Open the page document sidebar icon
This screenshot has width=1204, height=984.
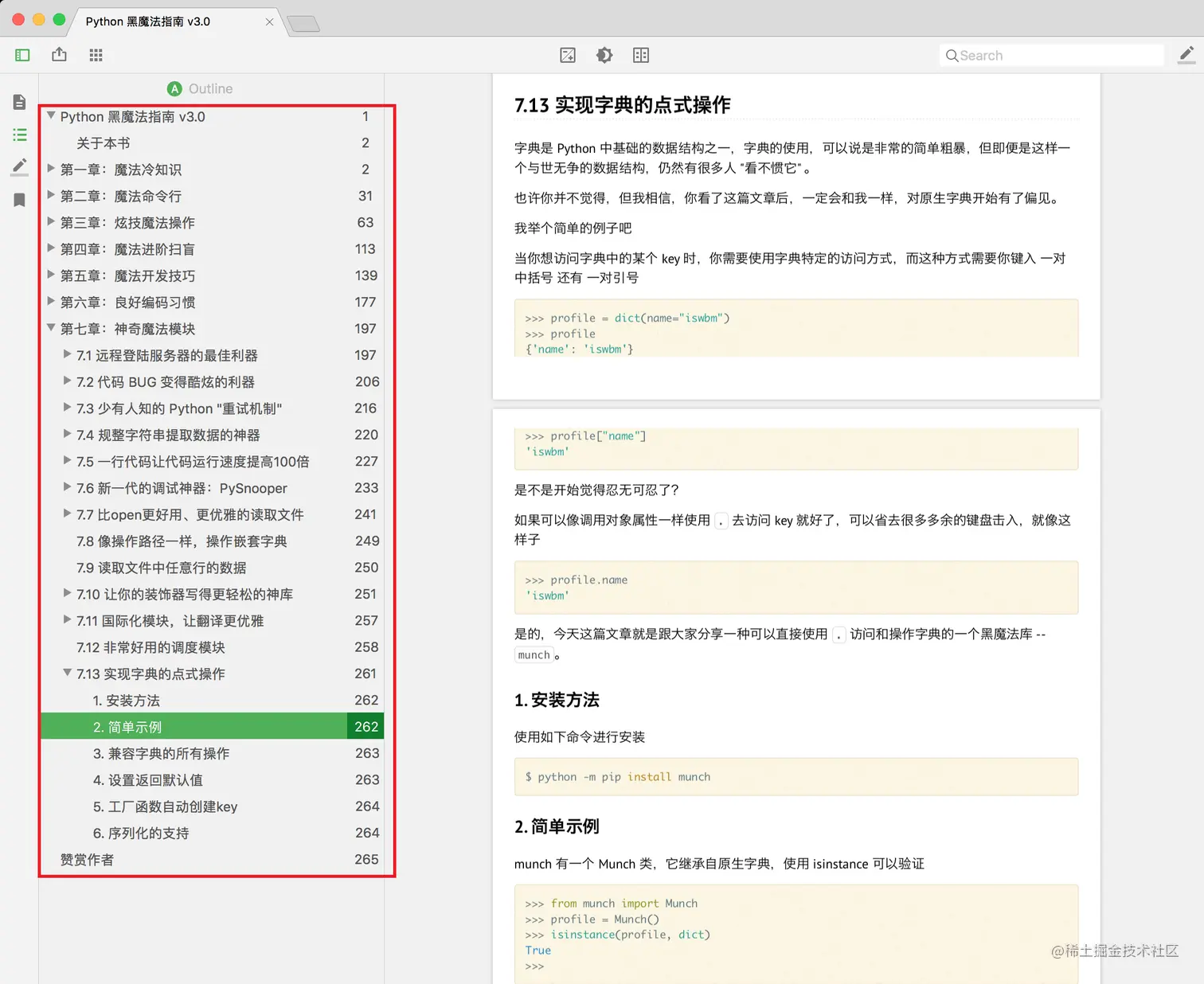pyautogui.click(x=20, y=102)
